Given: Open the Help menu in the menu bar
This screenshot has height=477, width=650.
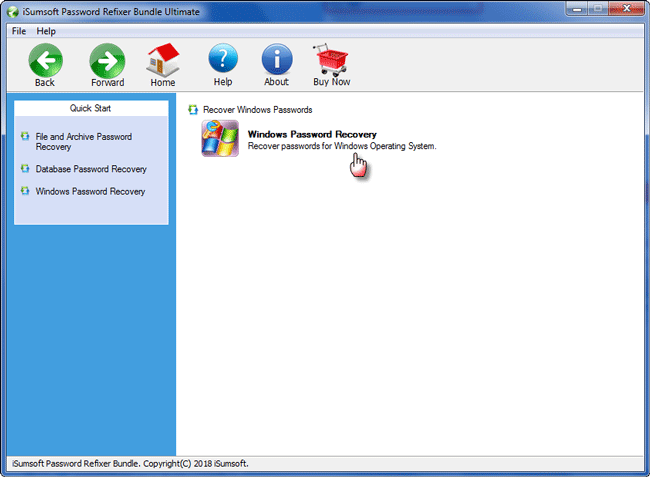Looking at the screenshot, I should tap(46, 31).
